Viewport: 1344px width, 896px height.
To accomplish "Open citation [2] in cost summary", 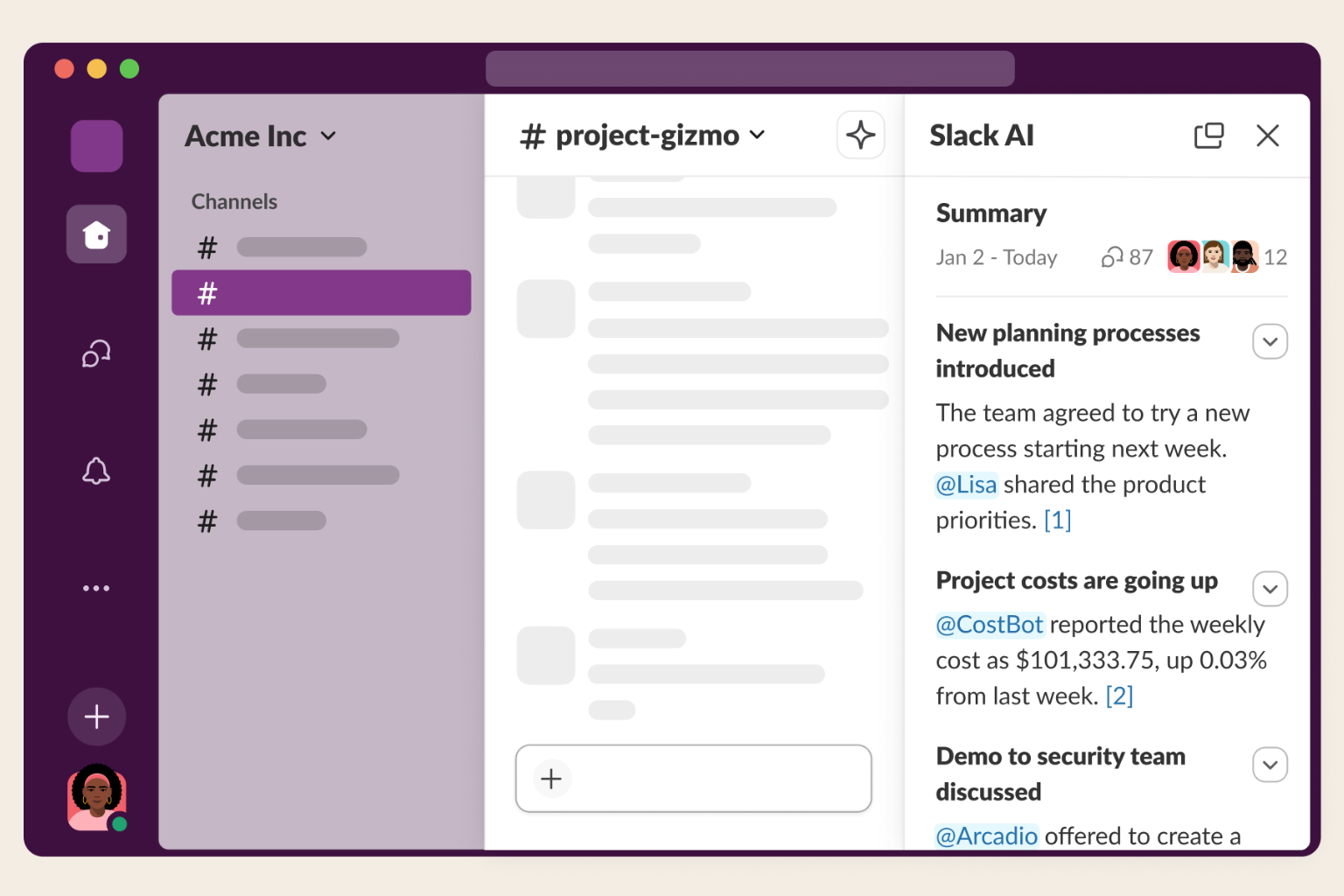I will click(1119, 696).
